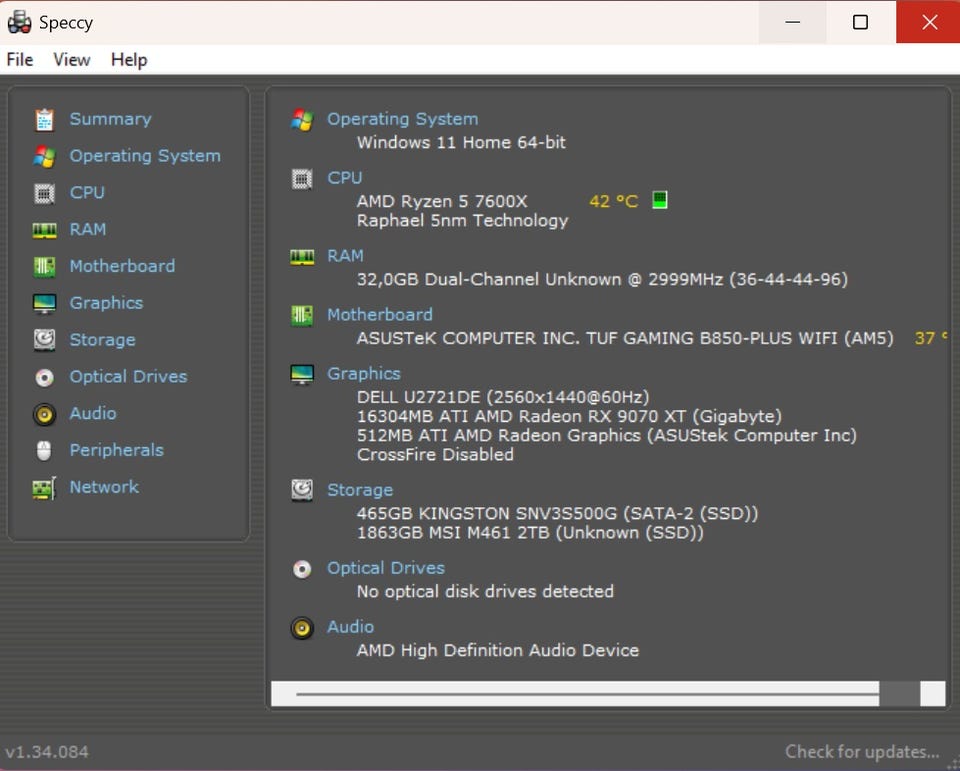This screenshot has height=771, width=960.
Task: Click the CrossFire Disabled text
Action: tap(435, 454)
